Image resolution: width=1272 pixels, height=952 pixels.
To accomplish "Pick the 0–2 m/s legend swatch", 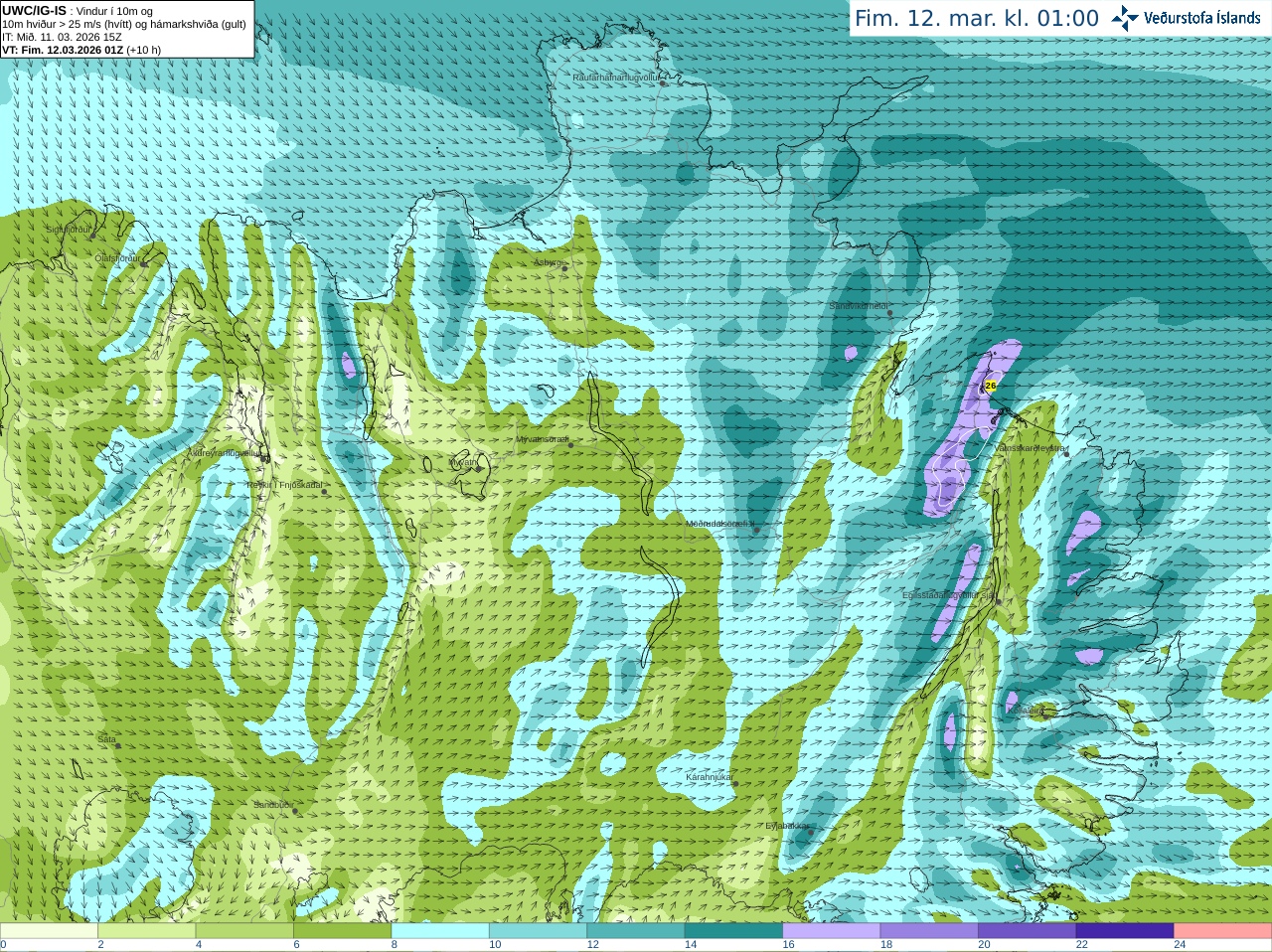I will click(x=49, y=931).
